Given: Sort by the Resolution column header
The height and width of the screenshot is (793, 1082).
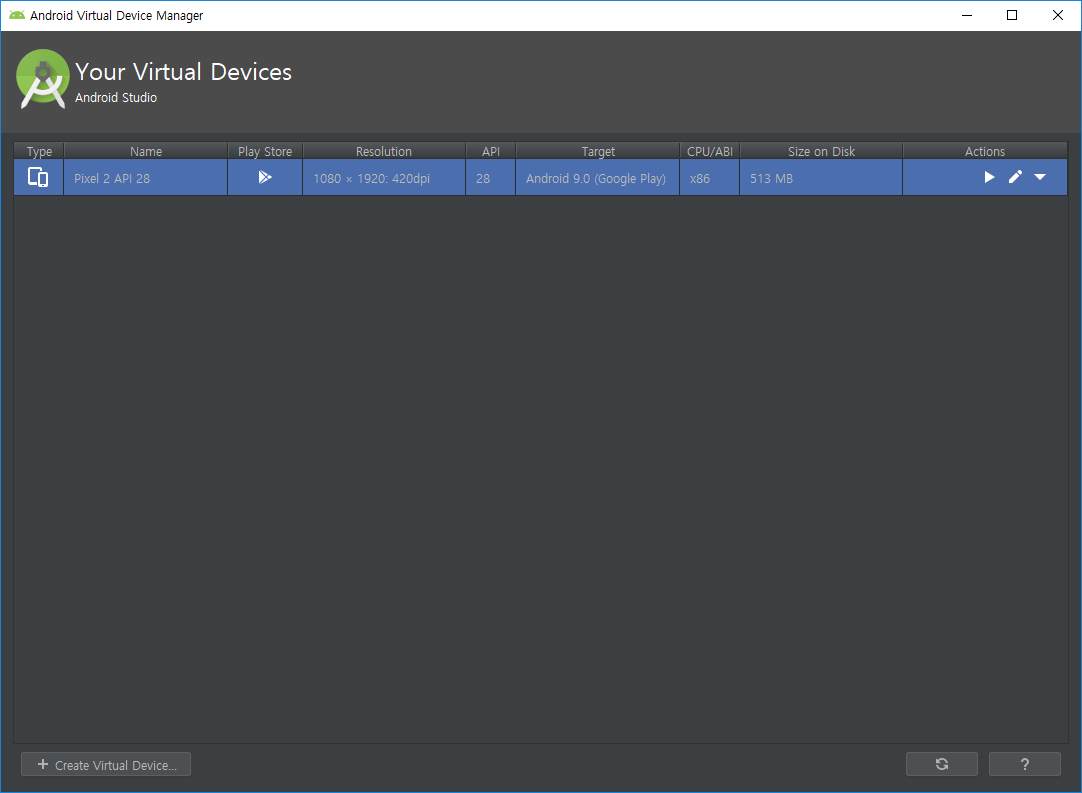Looking at the screenshot, I should tap(384, 151).
